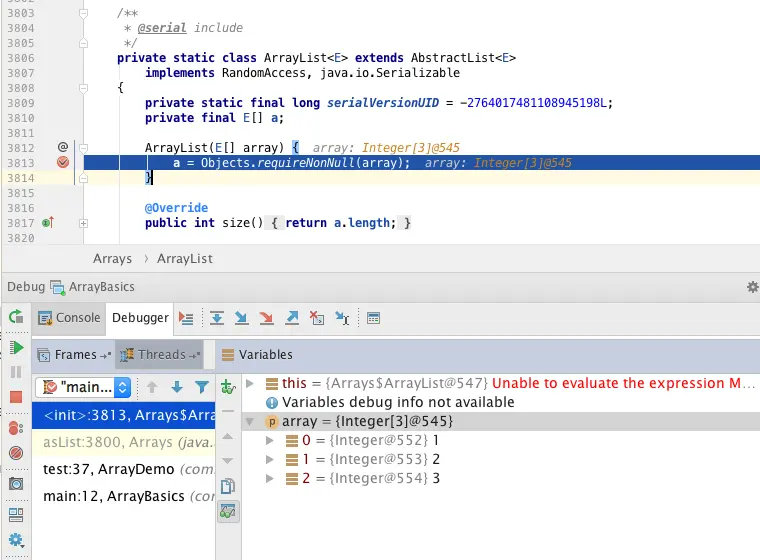Viewport: 760px width, 560px height.
Task: Click 'Variables debug info not available' message
Action: [398, 402]
